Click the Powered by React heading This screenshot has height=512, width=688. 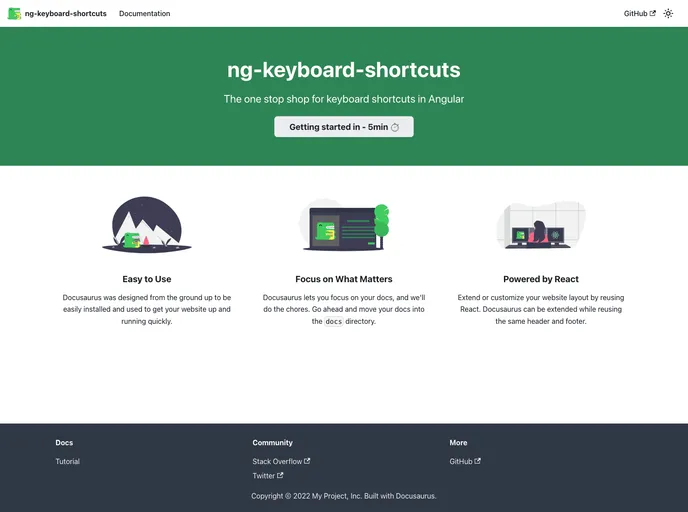tap(541, 279)
